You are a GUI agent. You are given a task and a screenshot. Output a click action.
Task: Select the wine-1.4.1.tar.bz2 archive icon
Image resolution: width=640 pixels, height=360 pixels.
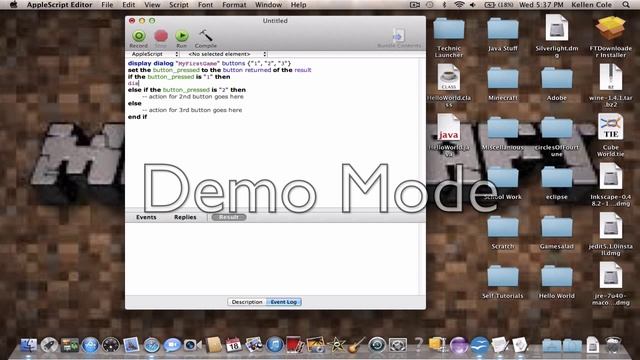(611, 86)
